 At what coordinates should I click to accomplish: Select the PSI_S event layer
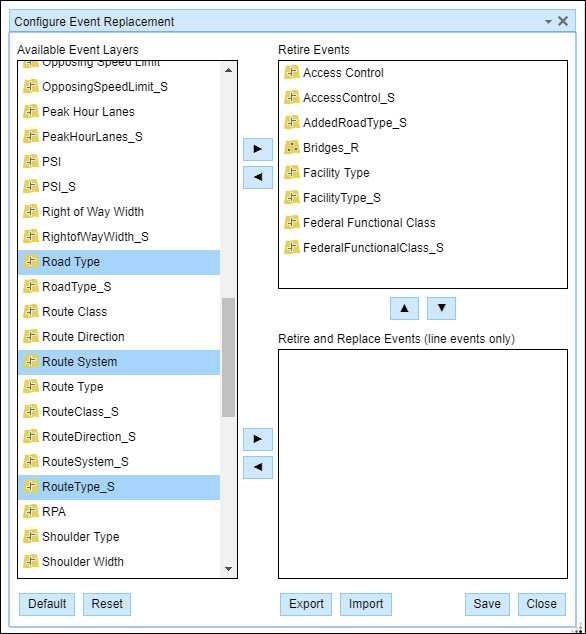(119, 187)
